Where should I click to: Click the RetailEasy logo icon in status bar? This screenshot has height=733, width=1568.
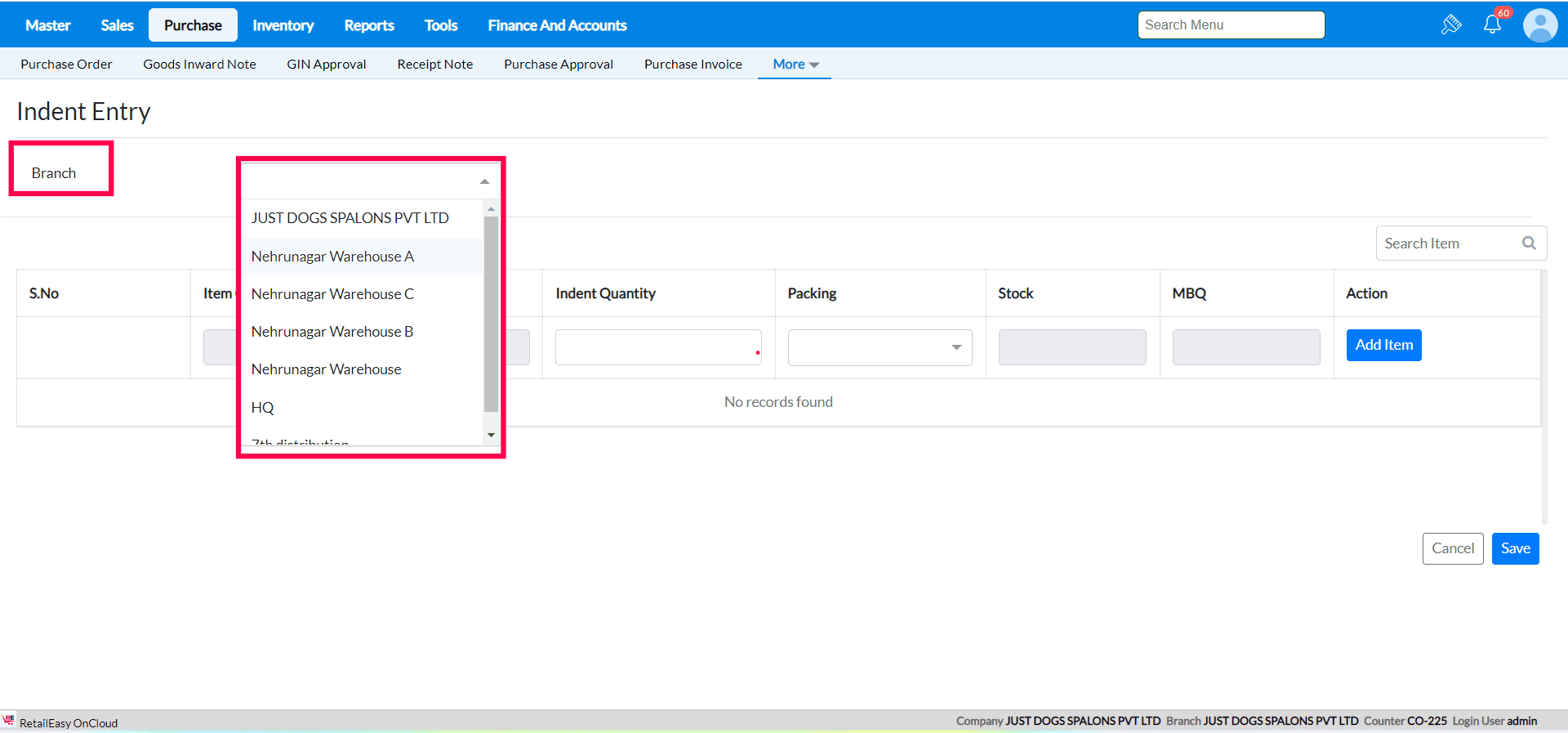[x=9, y=720]
